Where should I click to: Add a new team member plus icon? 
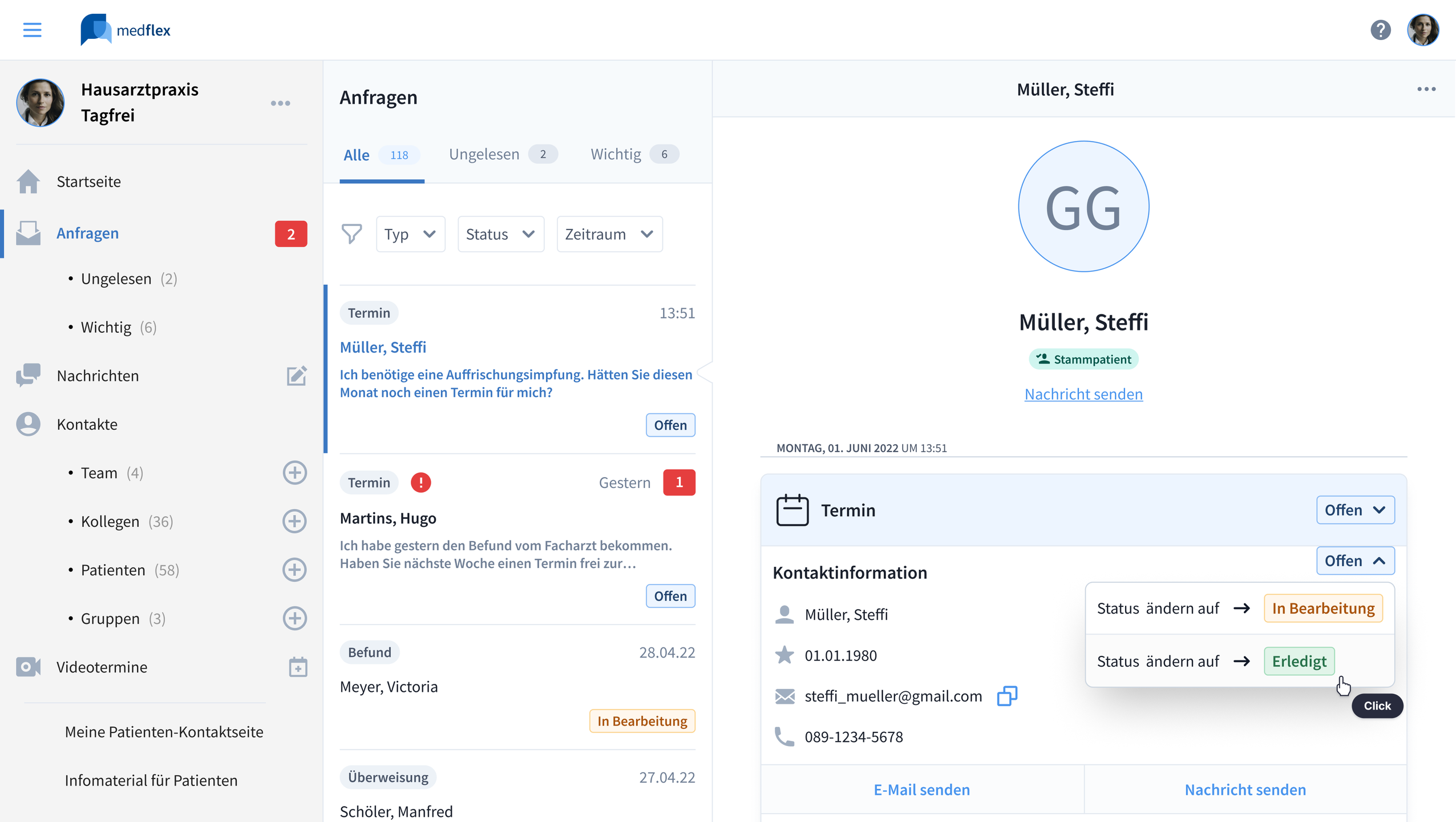(x=294, y=473)
